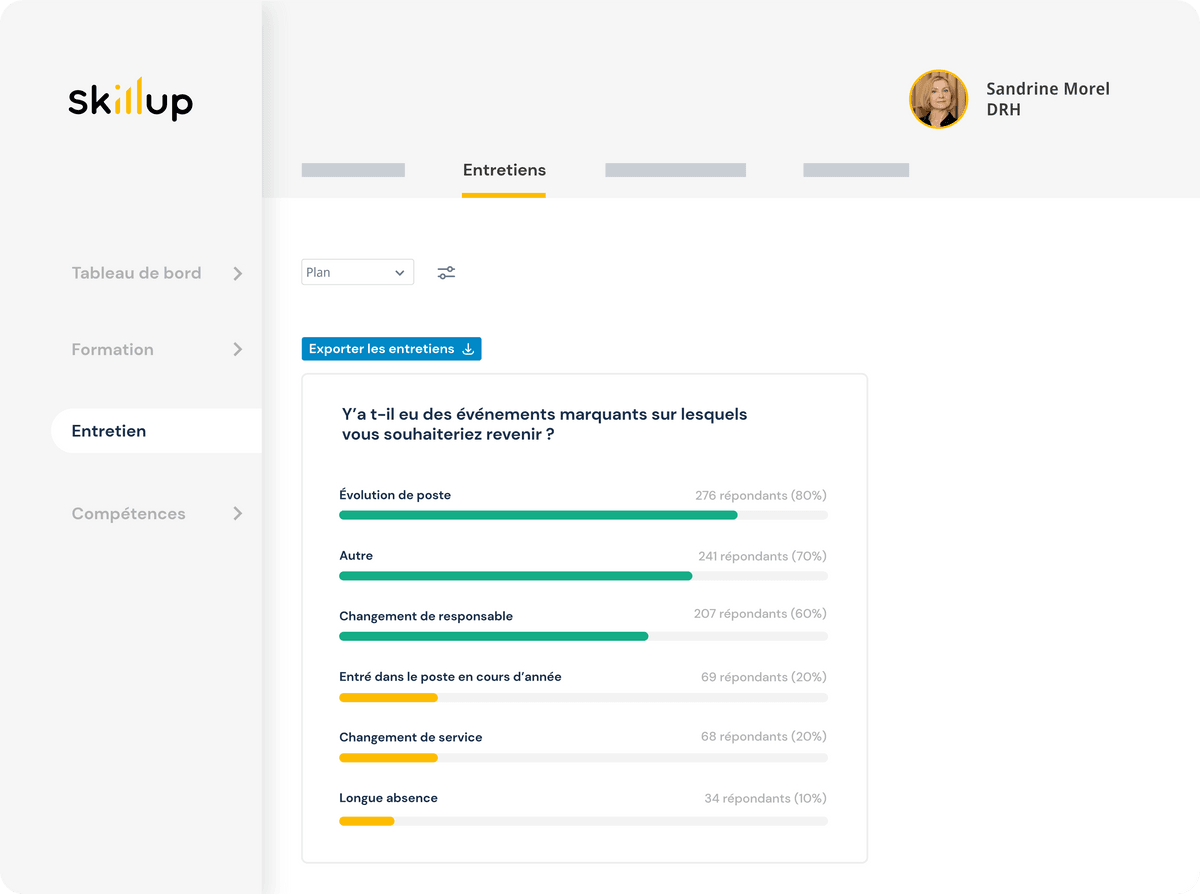Select Entretien in the sidebar
1200x894 pixels.
(x=109, y=431)
